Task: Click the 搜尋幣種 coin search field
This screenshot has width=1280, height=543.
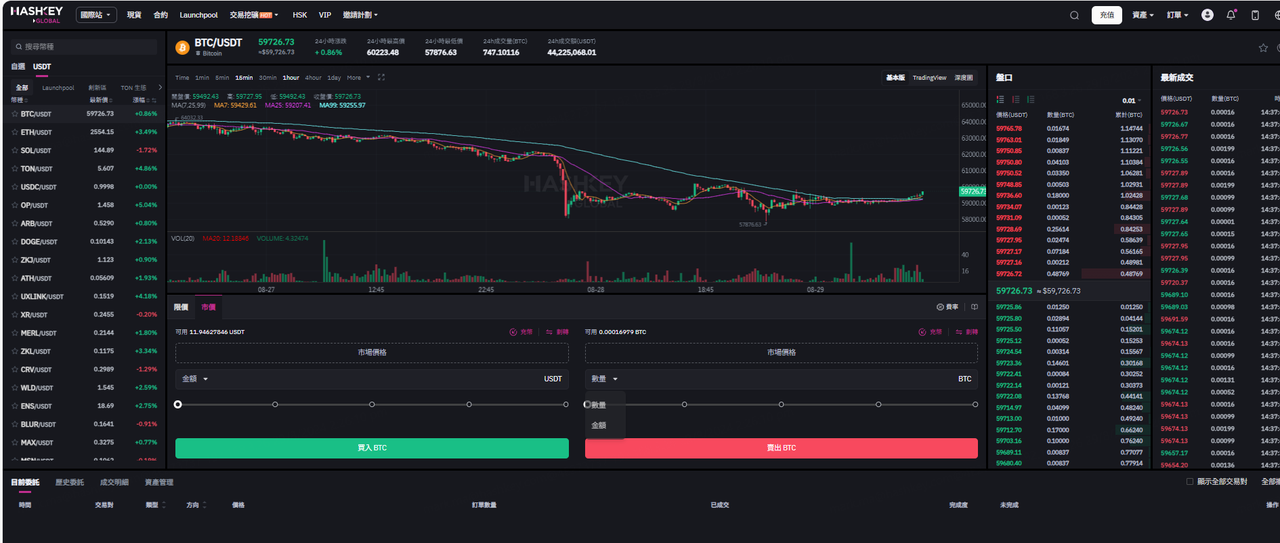Action: coord(83,46)
